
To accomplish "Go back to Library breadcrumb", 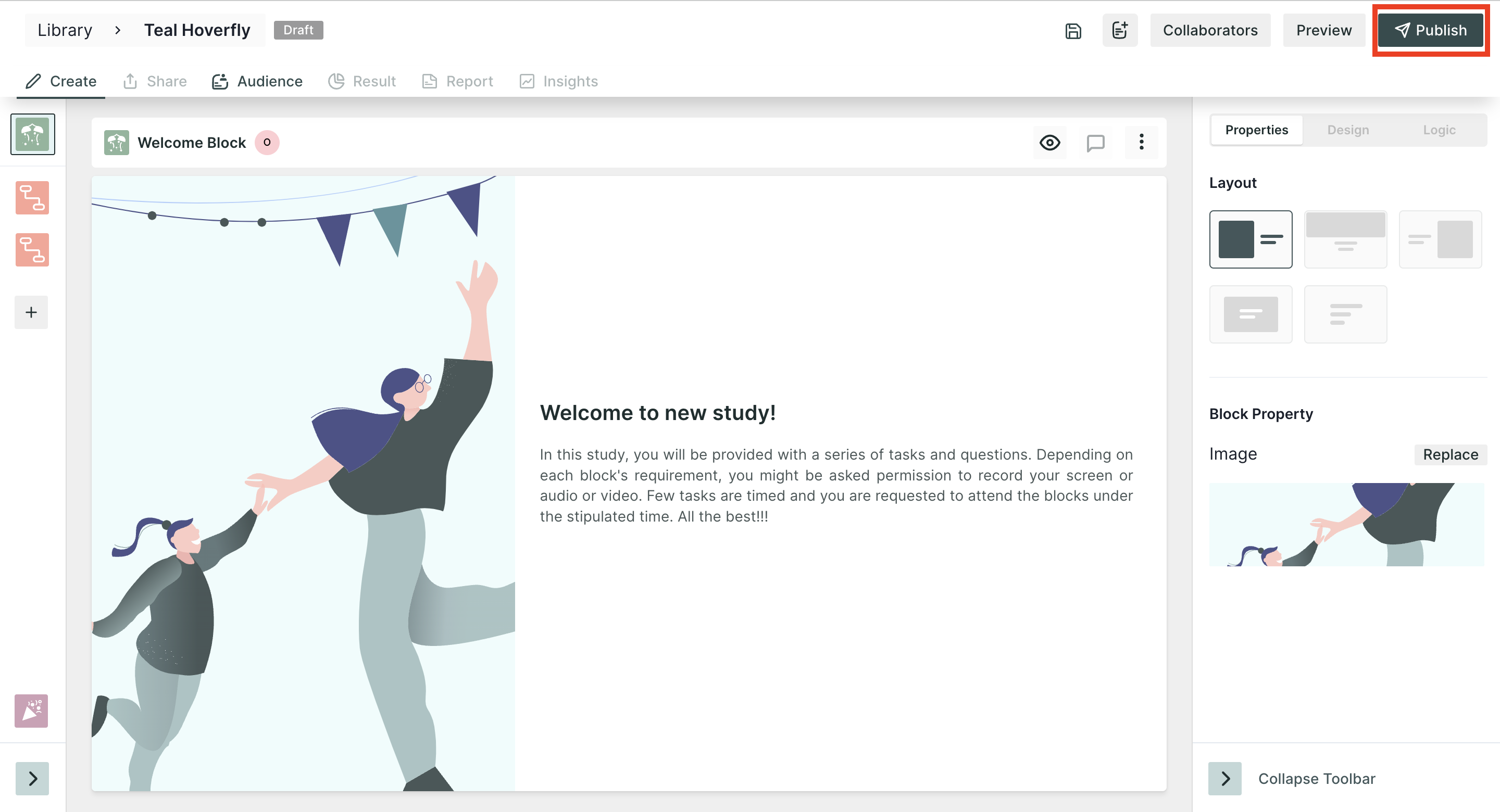I will (x=65, y=30).
